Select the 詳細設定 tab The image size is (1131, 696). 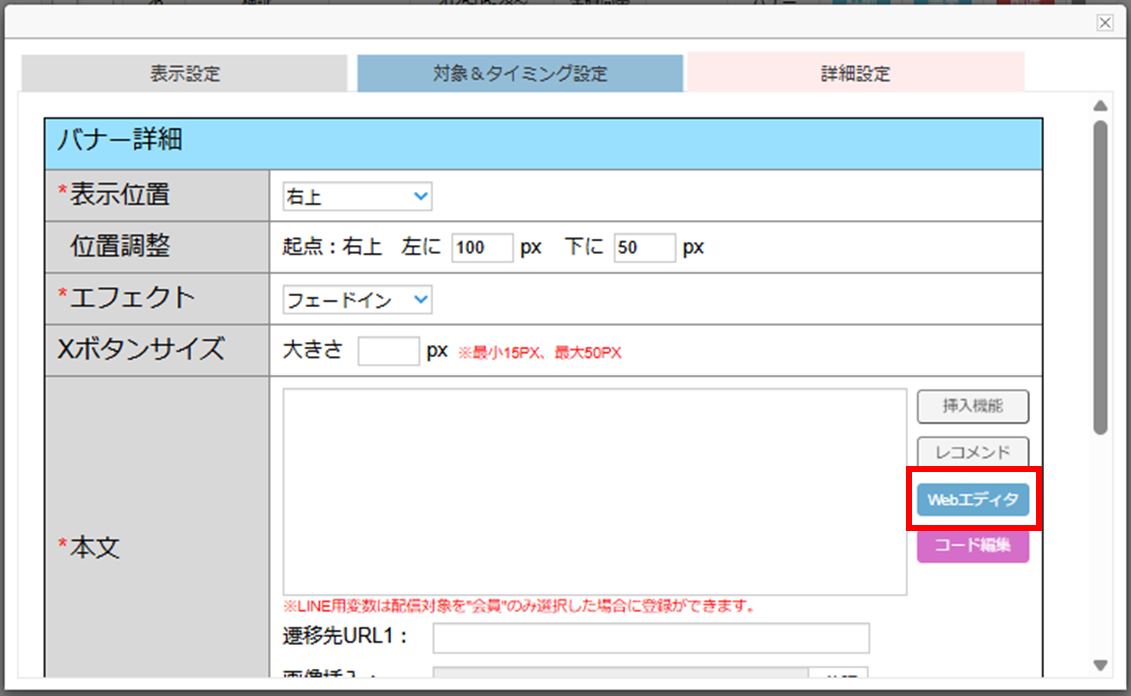click(x=855, y=74)
